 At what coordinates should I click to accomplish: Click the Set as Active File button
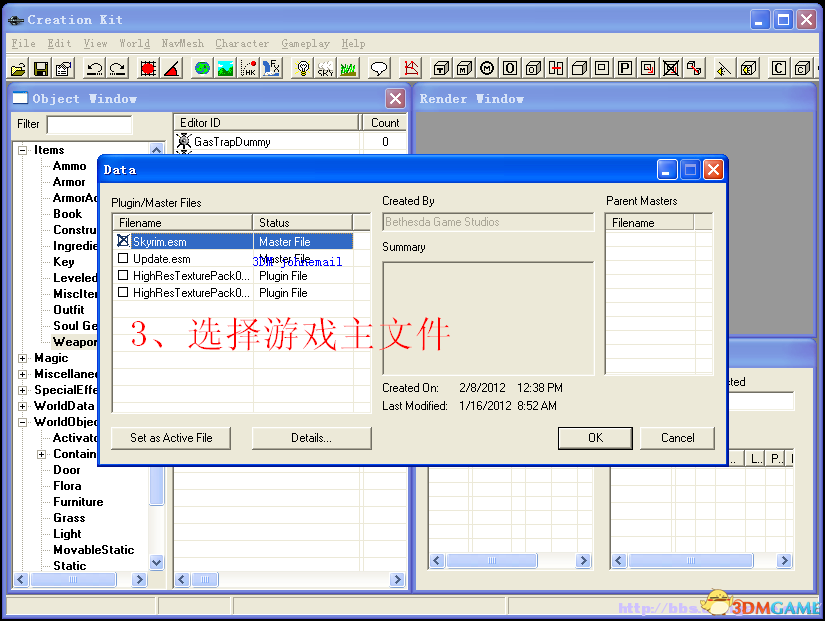click(x=171, y=438)
